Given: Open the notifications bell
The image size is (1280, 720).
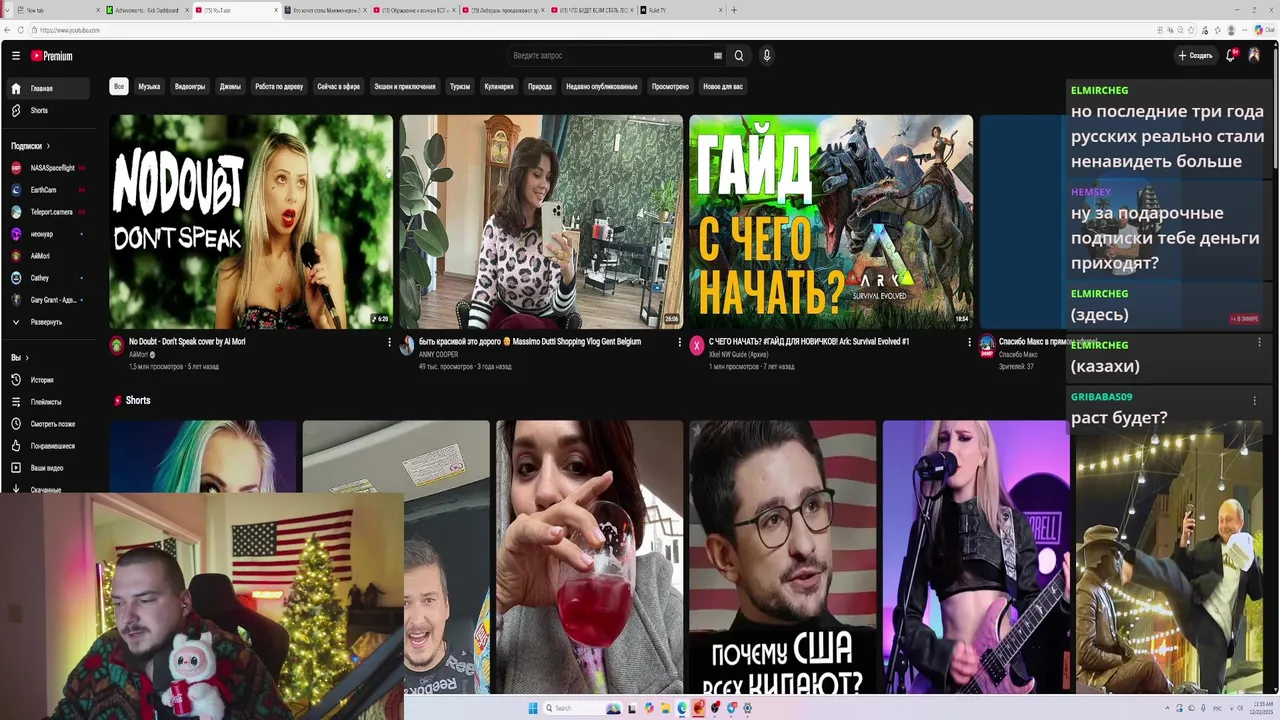Looking at the screenshot, I should (1232, 55).
